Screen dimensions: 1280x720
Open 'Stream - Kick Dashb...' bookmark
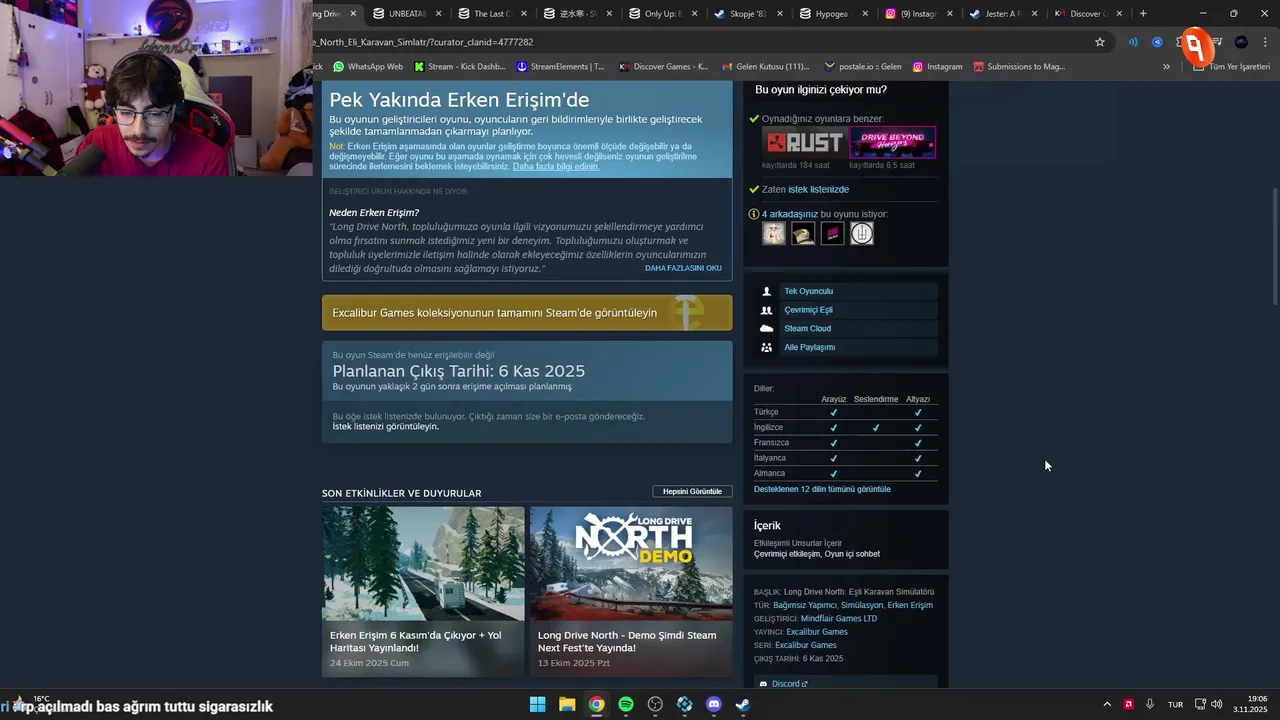pyautogui.click(x=459, y=67)
